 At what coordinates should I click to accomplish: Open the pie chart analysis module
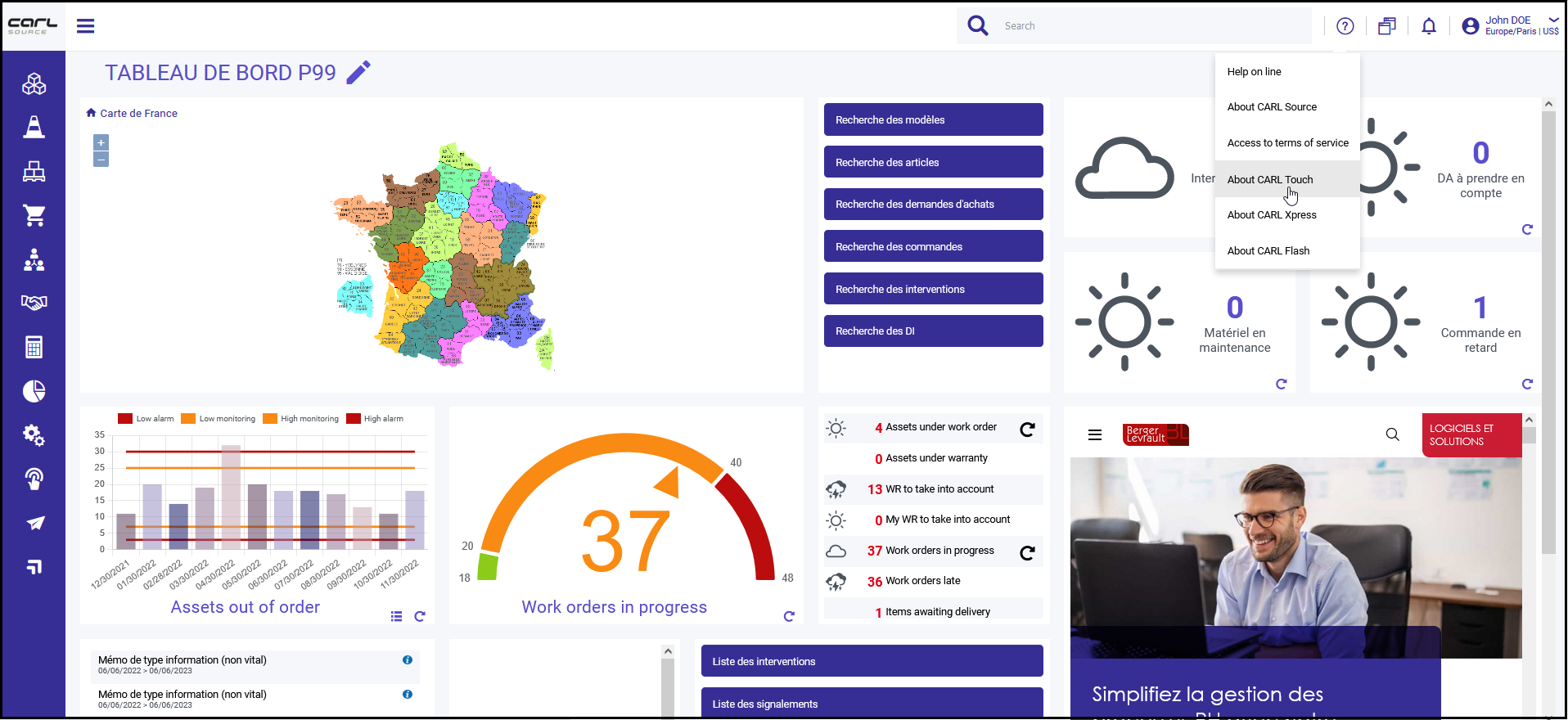coord(34,391)
